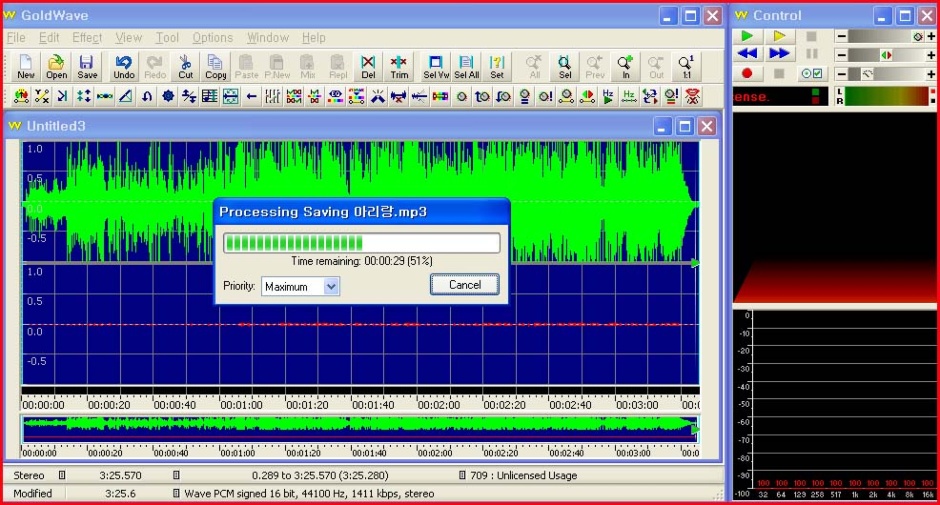
Task: Click the vertical faders Equalizer effect icon
Action: point(273,96)
